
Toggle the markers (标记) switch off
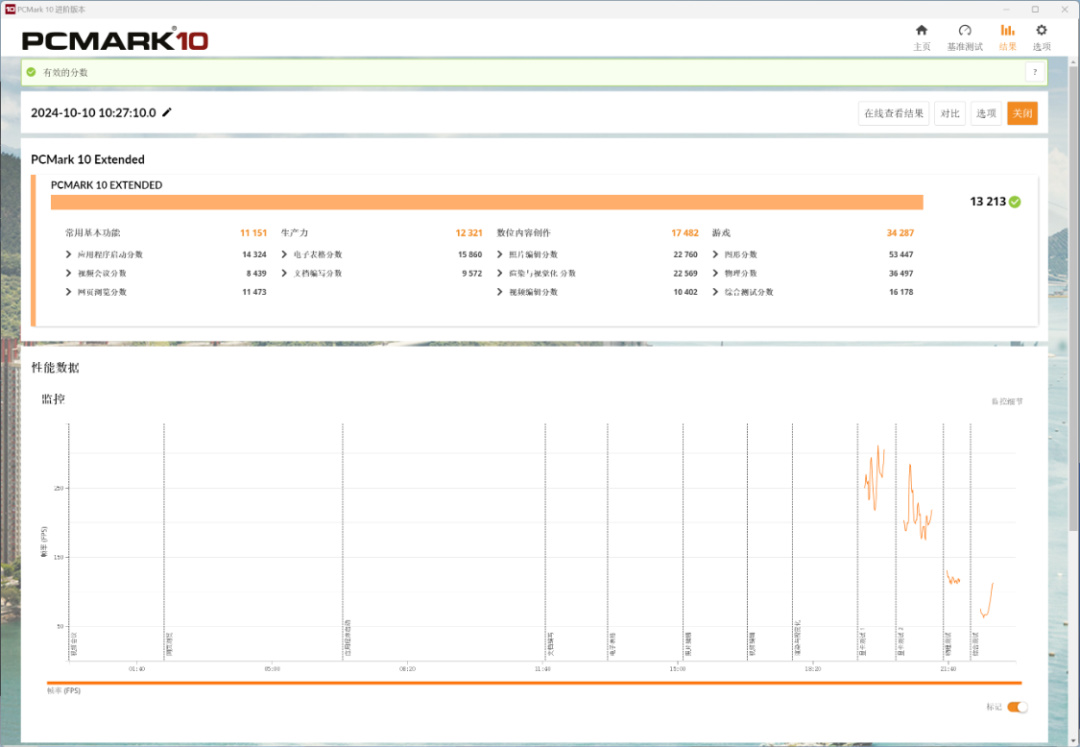pyautogui.click(x=1017, y=707)
